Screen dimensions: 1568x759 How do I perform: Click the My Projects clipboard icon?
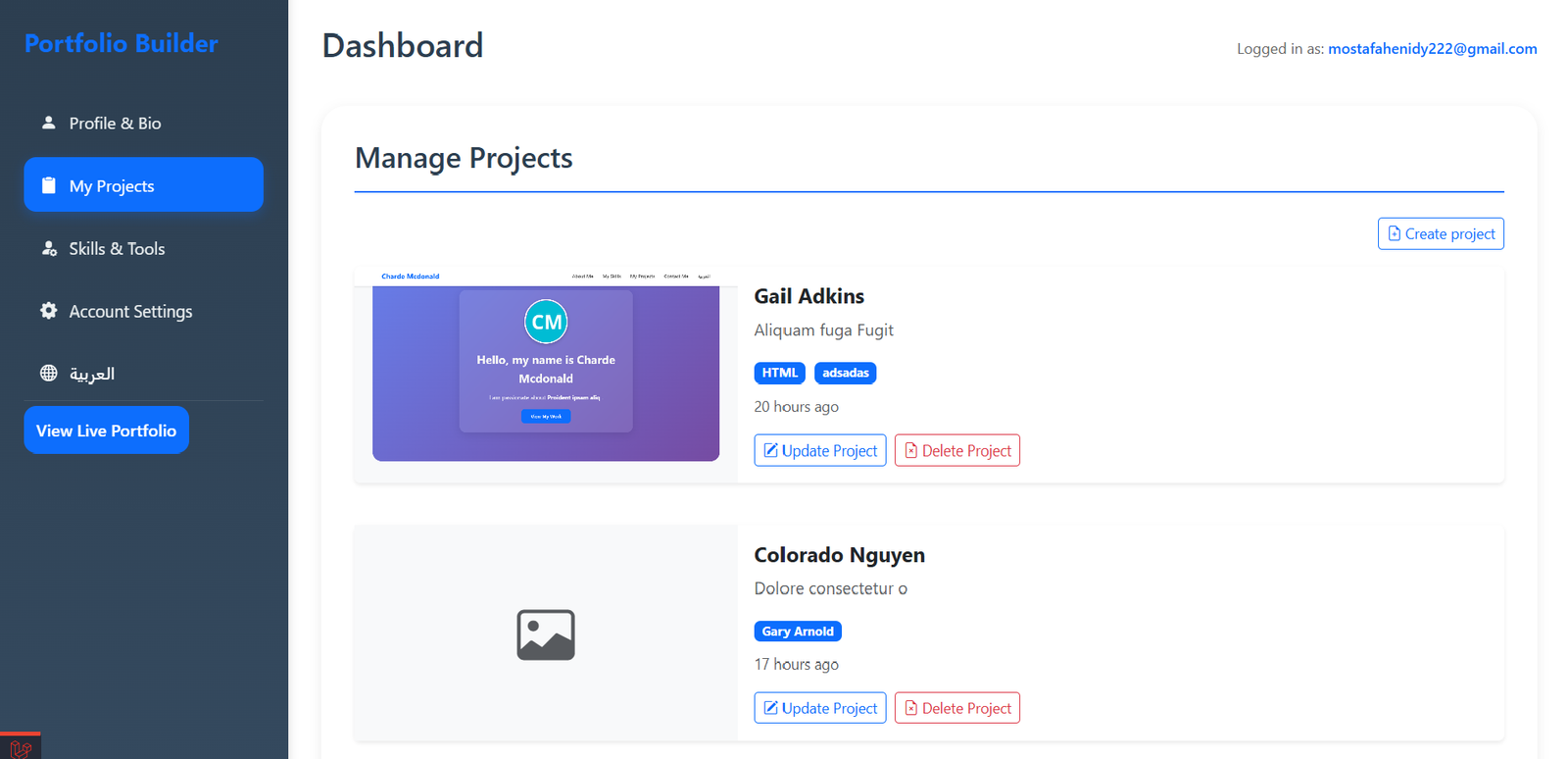pyautogui.click(x=48, y=185)
